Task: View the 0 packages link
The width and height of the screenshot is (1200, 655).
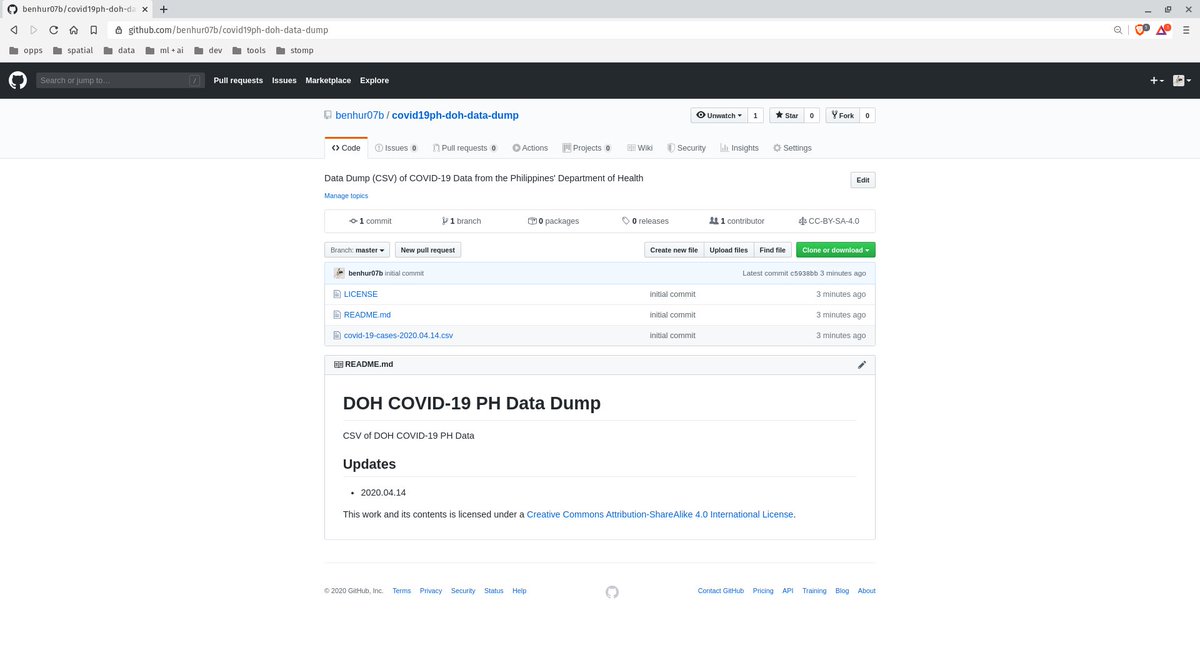Action: pos(553,221)
